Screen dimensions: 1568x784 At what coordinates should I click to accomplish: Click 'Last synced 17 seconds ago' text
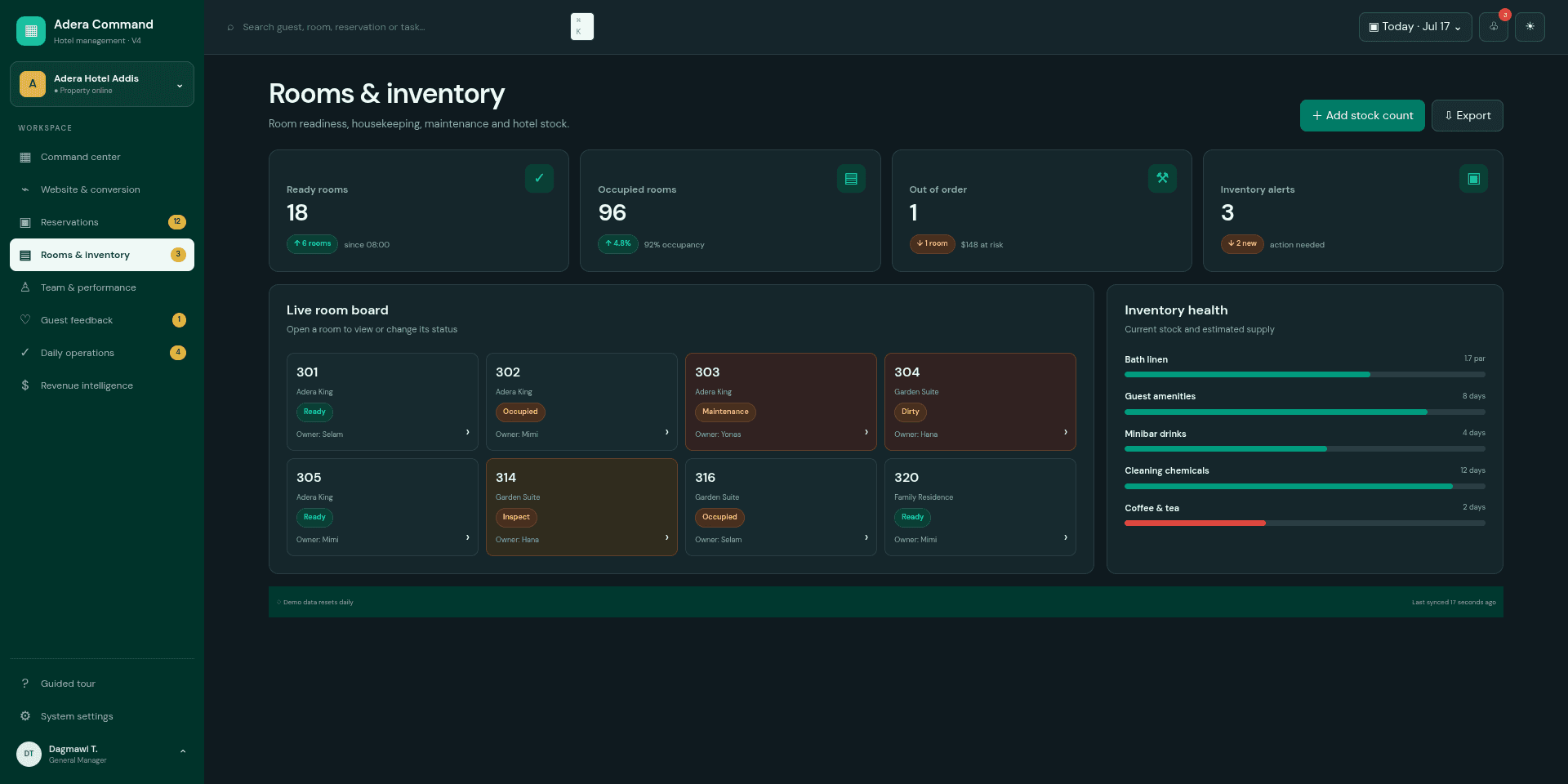pyautogui.click(x=1454, y=603)
